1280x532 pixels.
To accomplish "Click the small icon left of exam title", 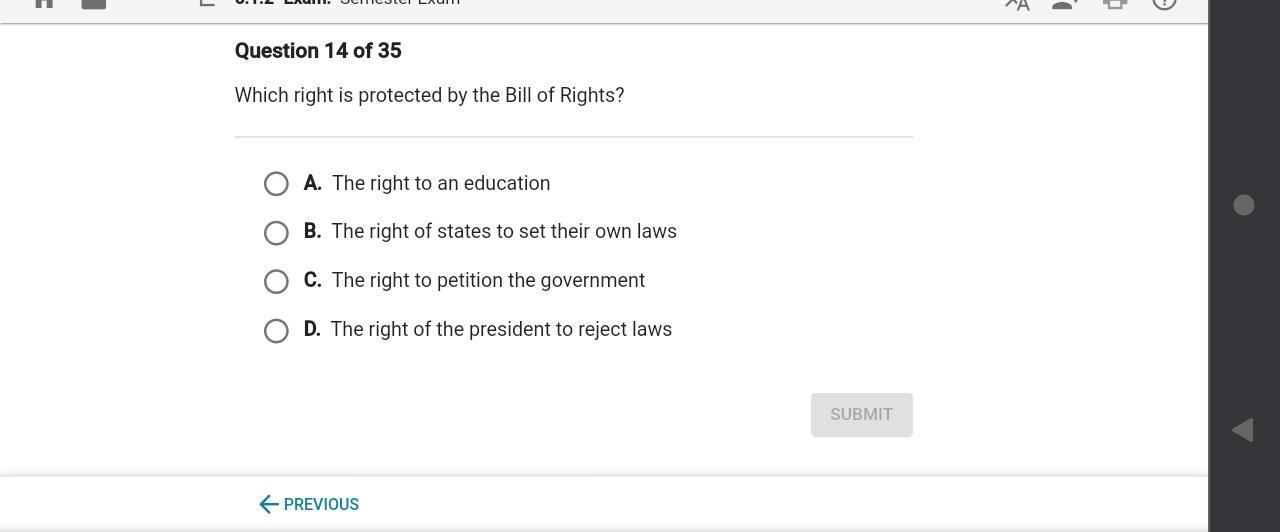I will (x=207, y=3).
